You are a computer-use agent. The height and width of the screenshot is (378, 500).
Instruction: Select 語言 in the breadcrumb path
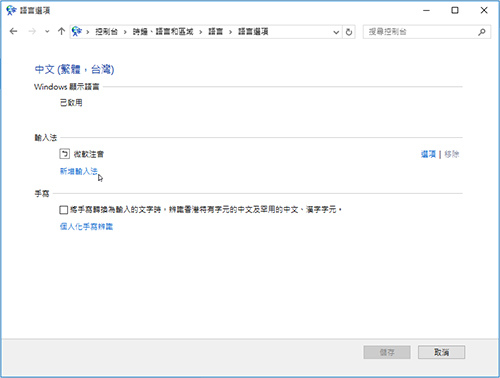click(215, 32)
